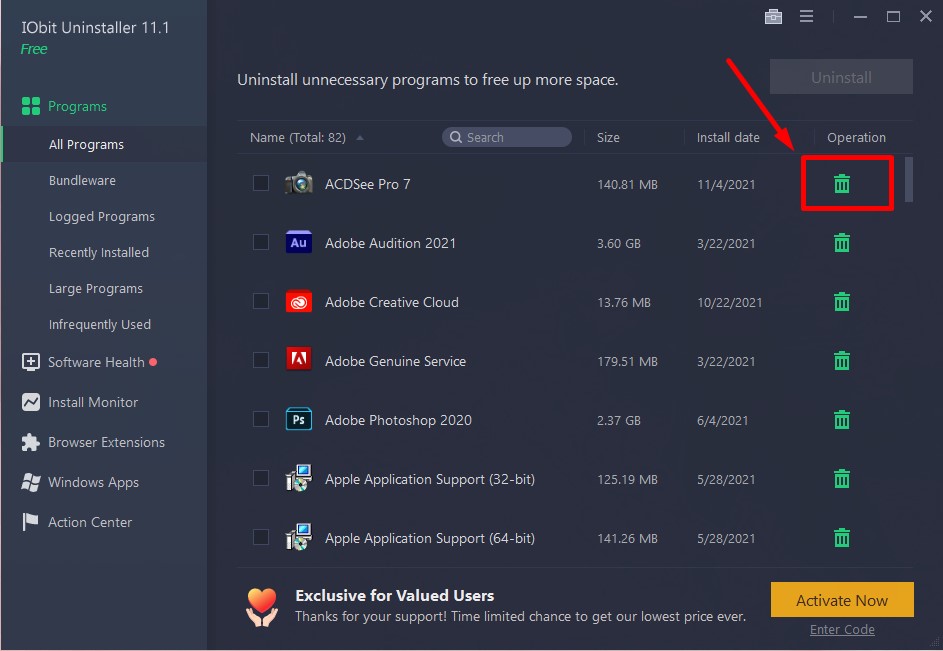Open the toolbox briefcase icon in title bar

tap(772, 17)
